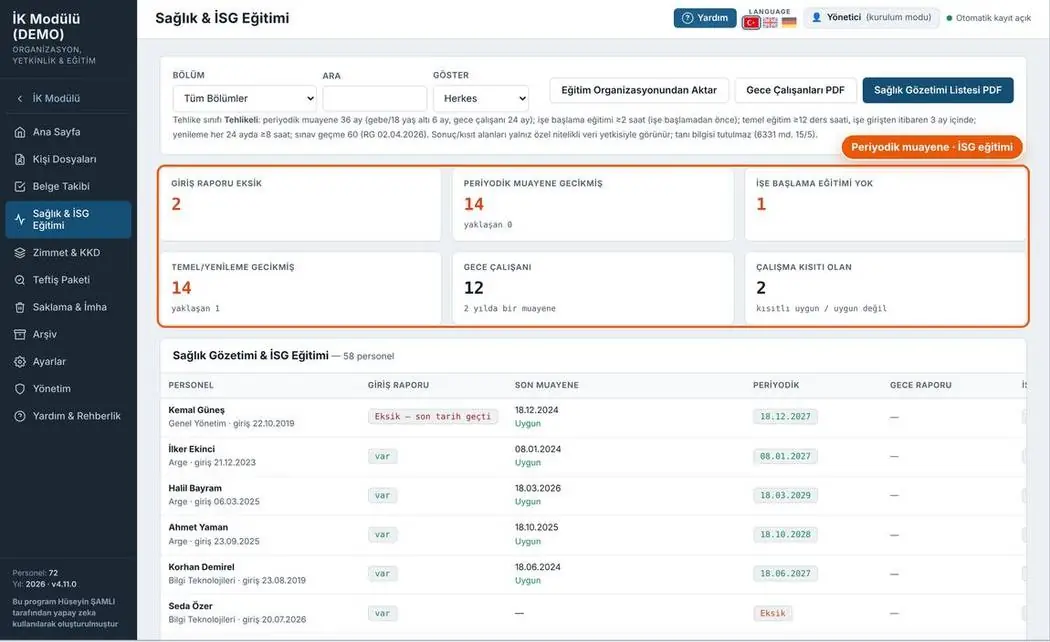Viewport: 1050px width, 642px height.
Task: Open the Göster dropdown showing Herkes
Action: (481, 98)
